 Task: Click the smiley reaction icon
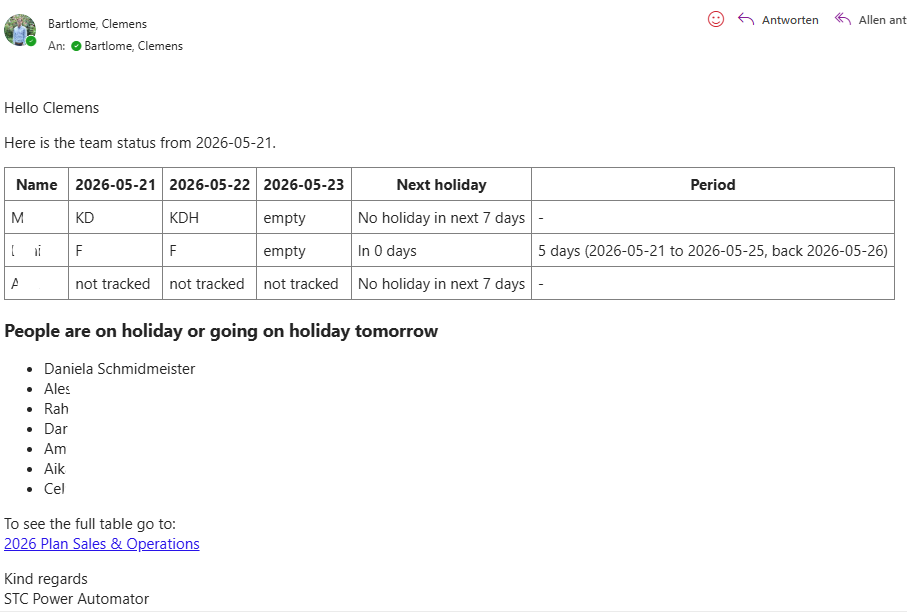coord(716,20)
